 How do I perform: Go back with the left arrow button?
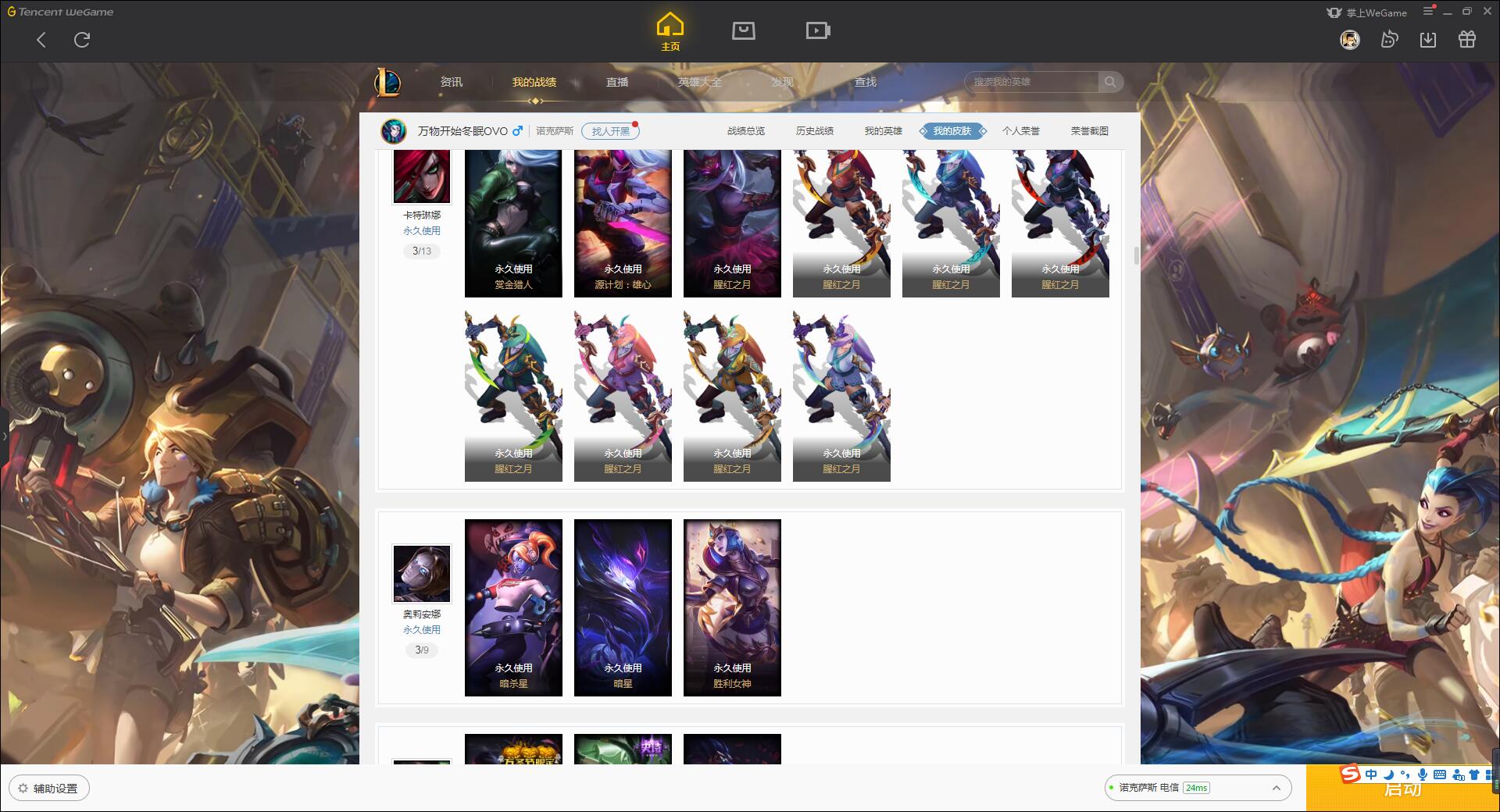tap(41, 40)
